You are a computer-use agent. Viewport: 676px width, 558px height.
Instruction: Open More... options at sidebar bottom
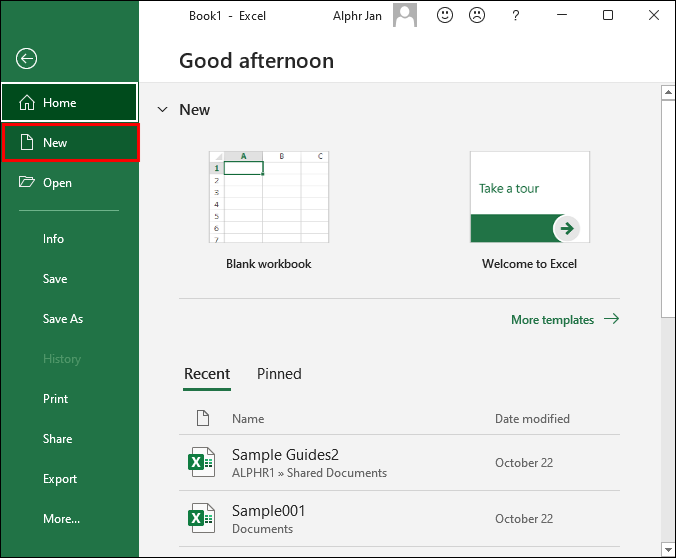pos(61,519)
